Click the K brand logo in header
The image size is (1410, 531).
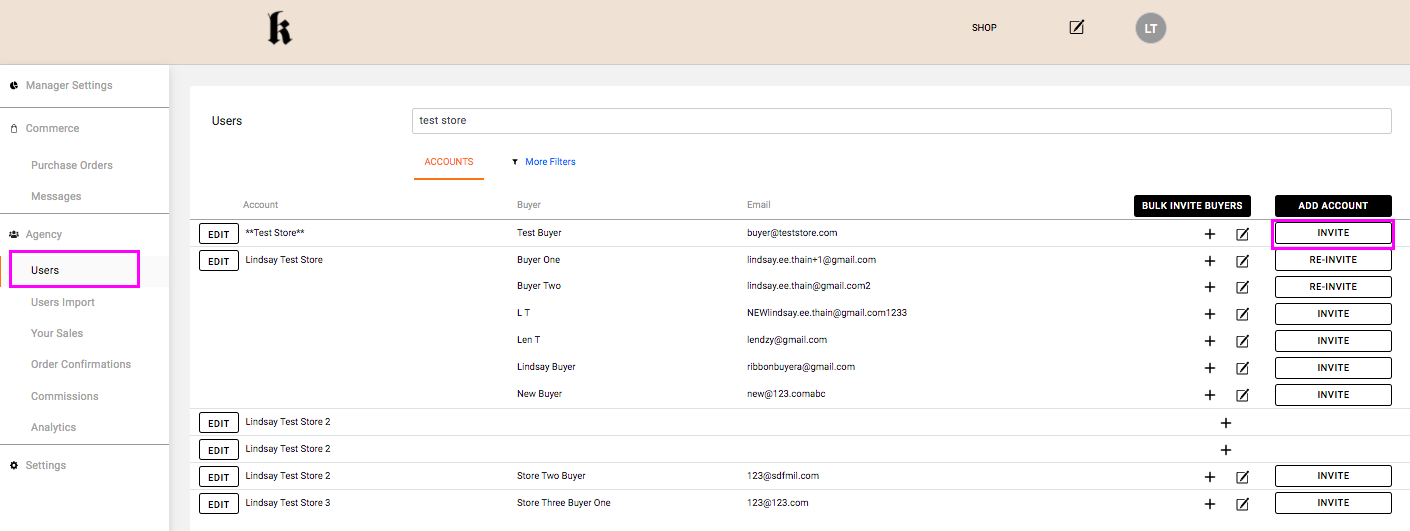(x=279, y=29)
